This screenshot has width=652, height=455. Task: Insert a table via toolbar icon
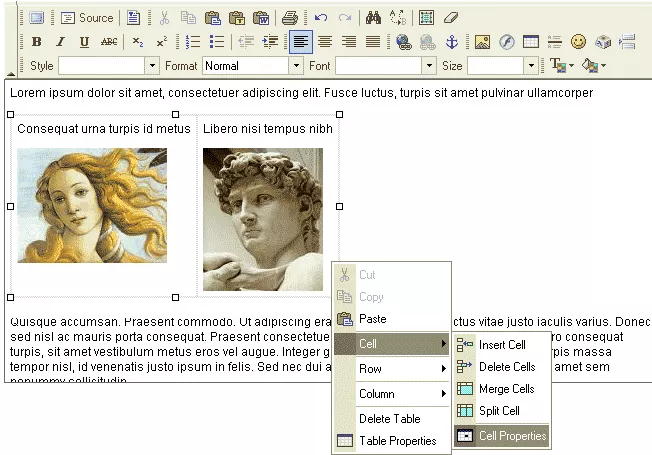(531, 42)
